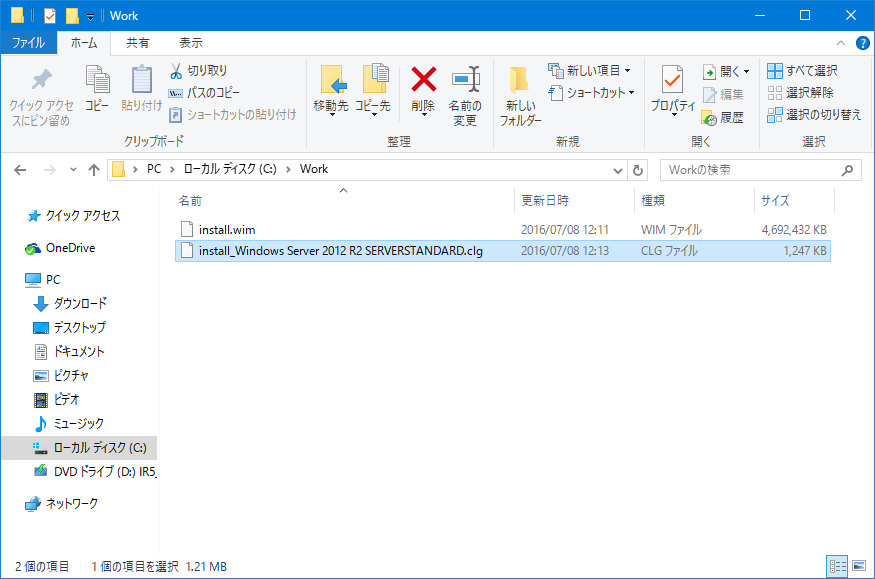
Task: Select install_Windows Server 2012 R2 SERVERSTANDARD.clg file
Action: pos(502,251)
